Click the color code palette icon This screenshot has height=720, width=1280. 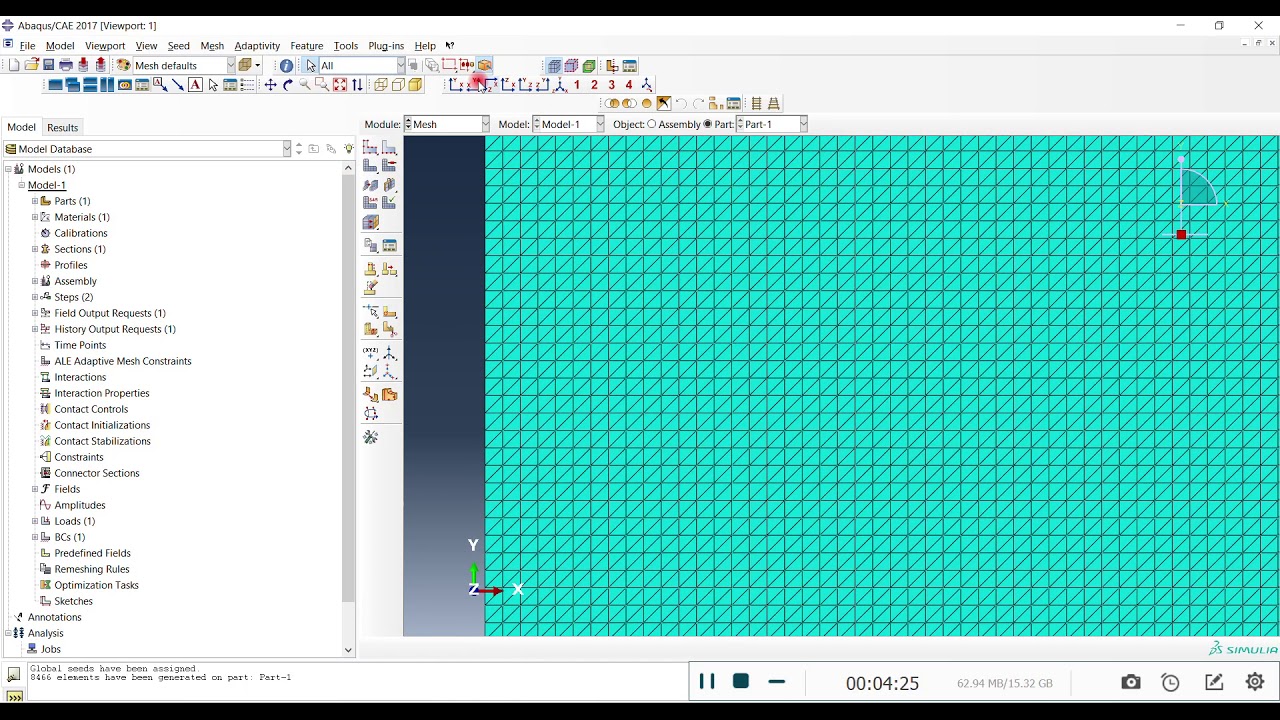124,65
